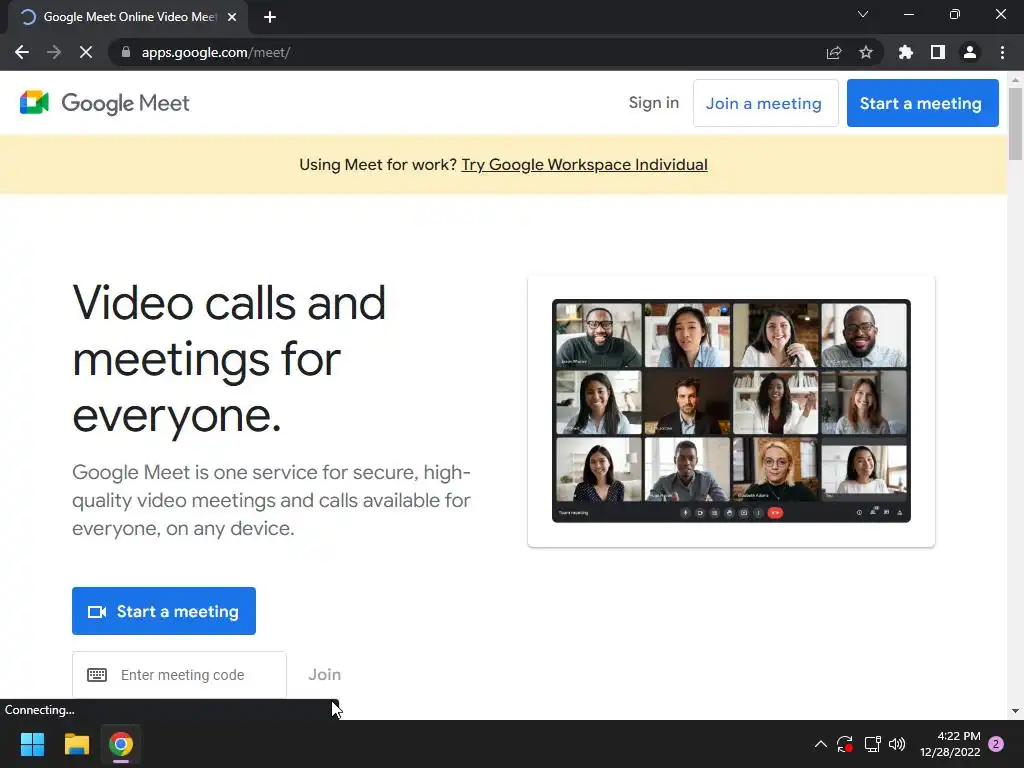
Task: Open notifications badge showing 2
Action: tap(996, 744)
